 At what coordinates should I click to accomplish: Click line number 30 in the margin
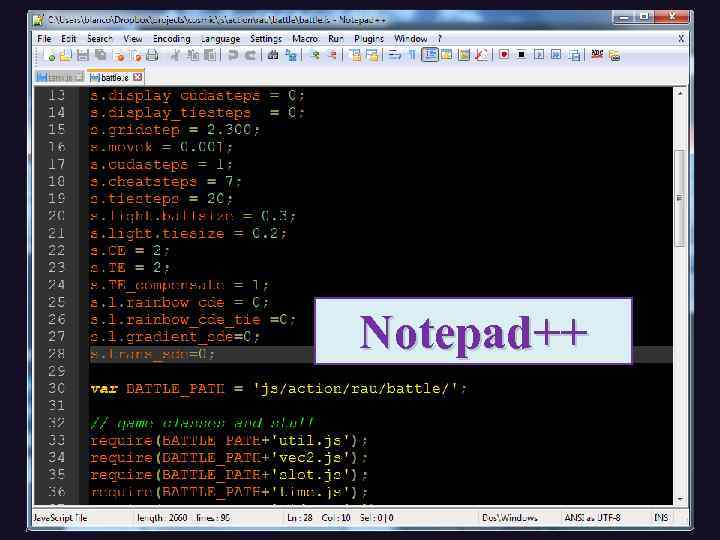coord(56,388)
